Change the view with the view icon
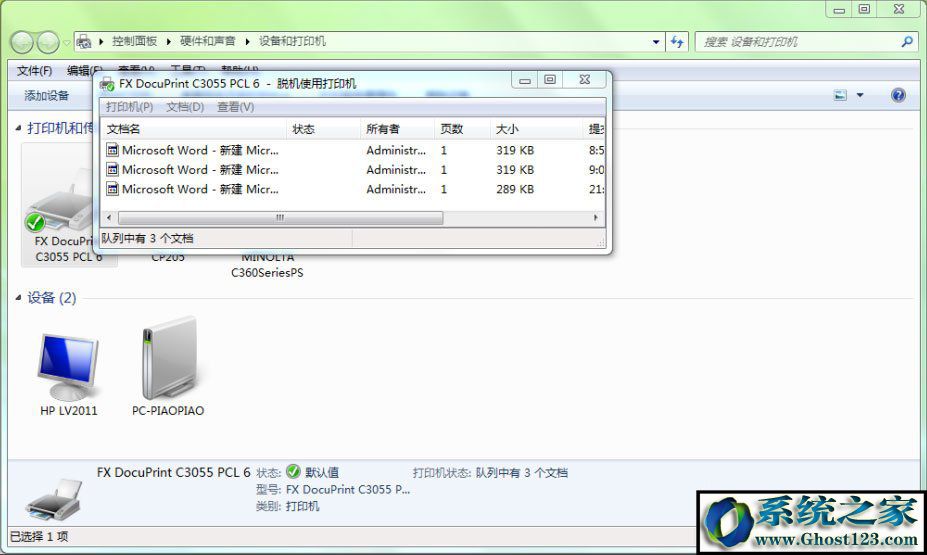The width and height of the screenshot is (927, 555). pos(840,95)
